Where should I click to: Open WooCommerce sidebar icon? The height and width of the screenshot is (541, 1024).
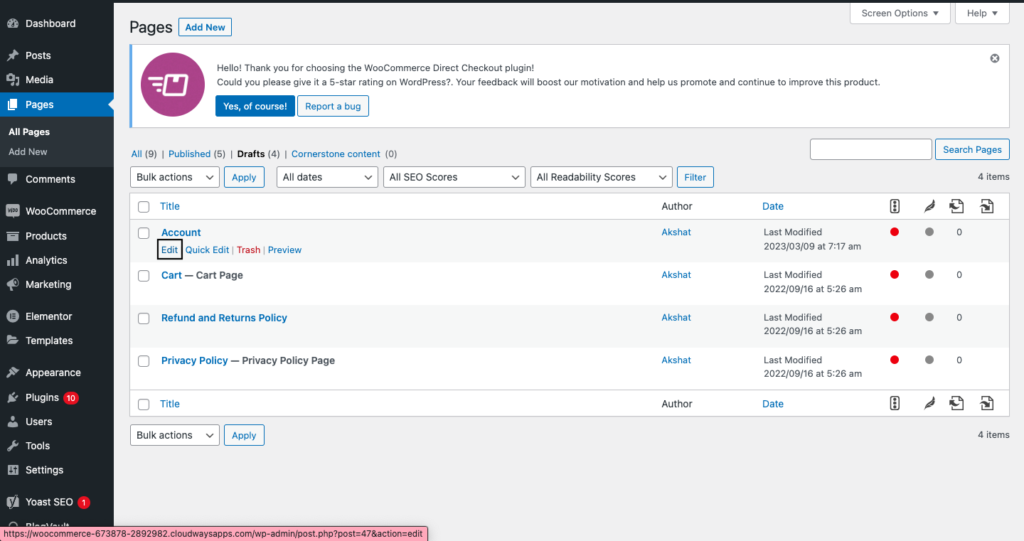pyautogui.click(x=12, y=211)
